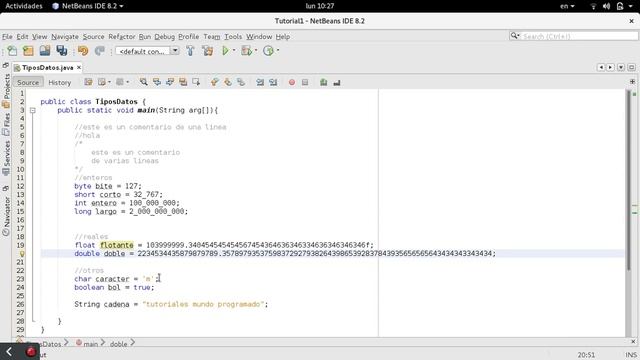
Task: Open the Edit menu
Action: pos(22,37)
